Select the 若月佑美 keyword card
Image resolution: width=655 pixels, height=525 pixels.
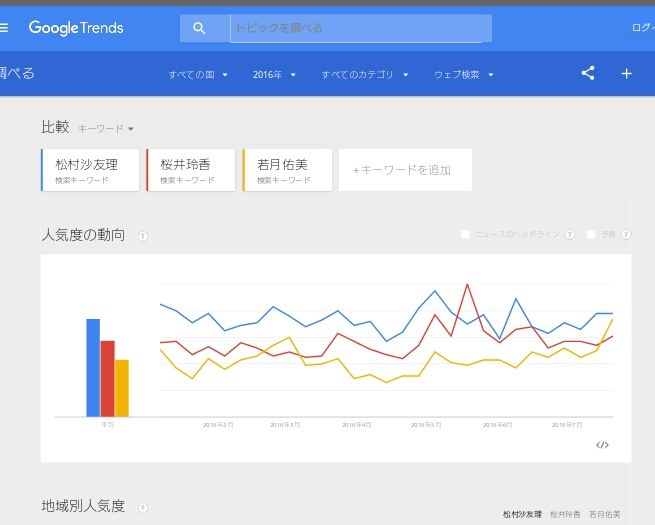(x=287, y=170)
